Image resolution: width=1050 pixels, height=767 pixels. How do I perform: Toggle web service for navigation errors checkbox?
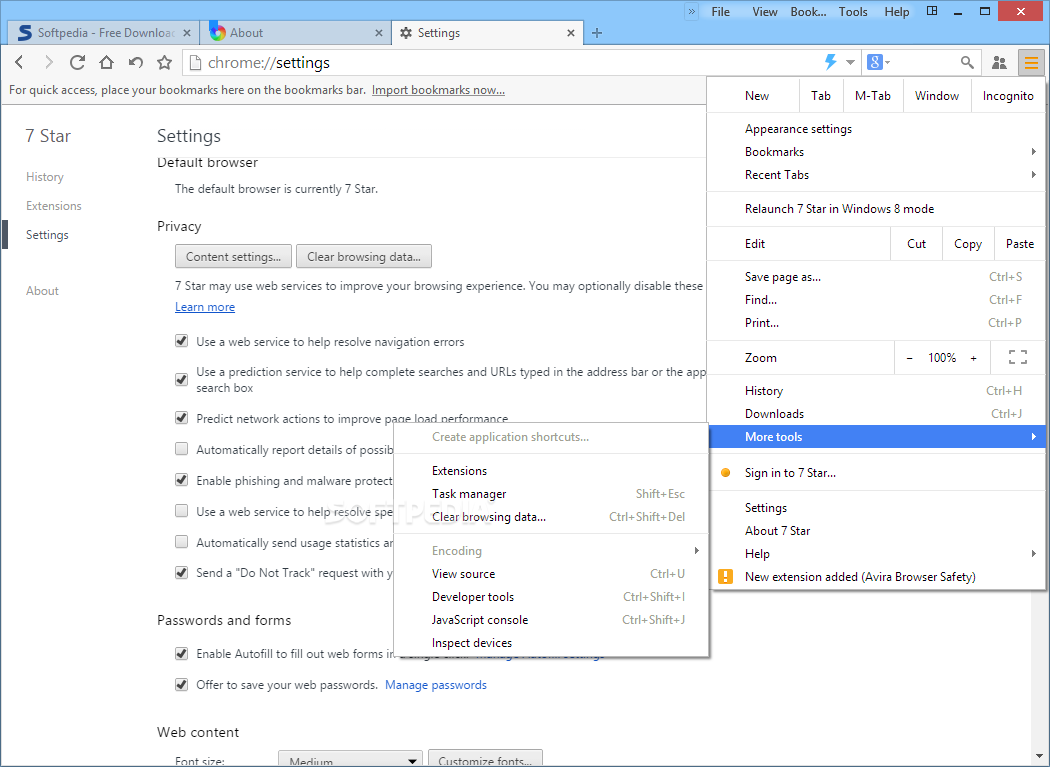[x=181, y=341]
